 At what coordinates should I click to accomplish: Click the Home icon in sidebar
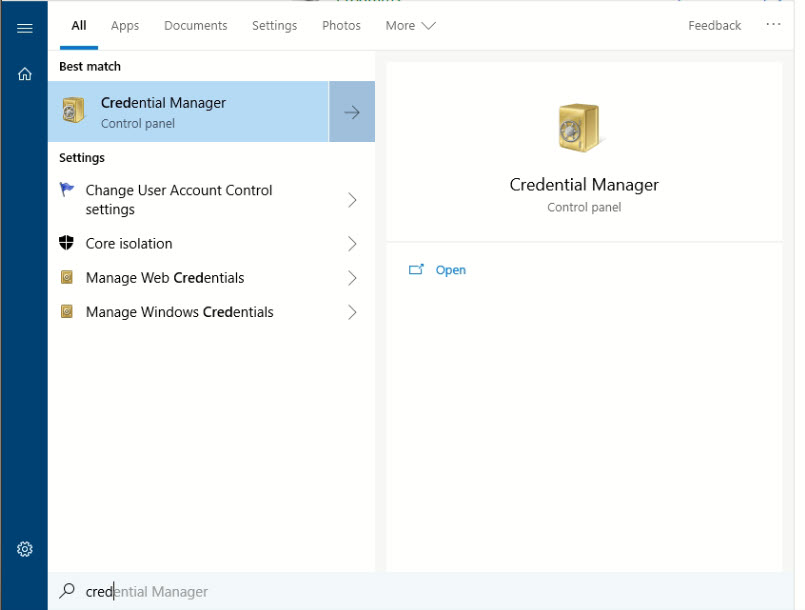click(x=25, y=73)
